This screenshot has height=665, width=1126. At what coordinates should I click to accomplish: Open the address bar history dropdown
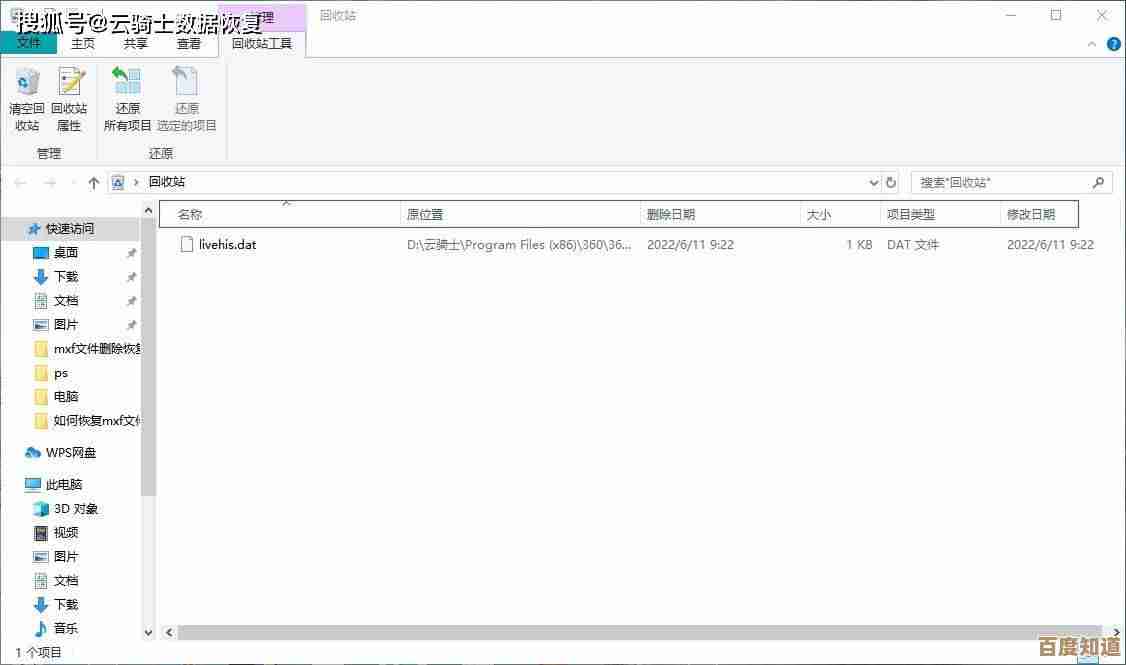click(x=874, y=182)
